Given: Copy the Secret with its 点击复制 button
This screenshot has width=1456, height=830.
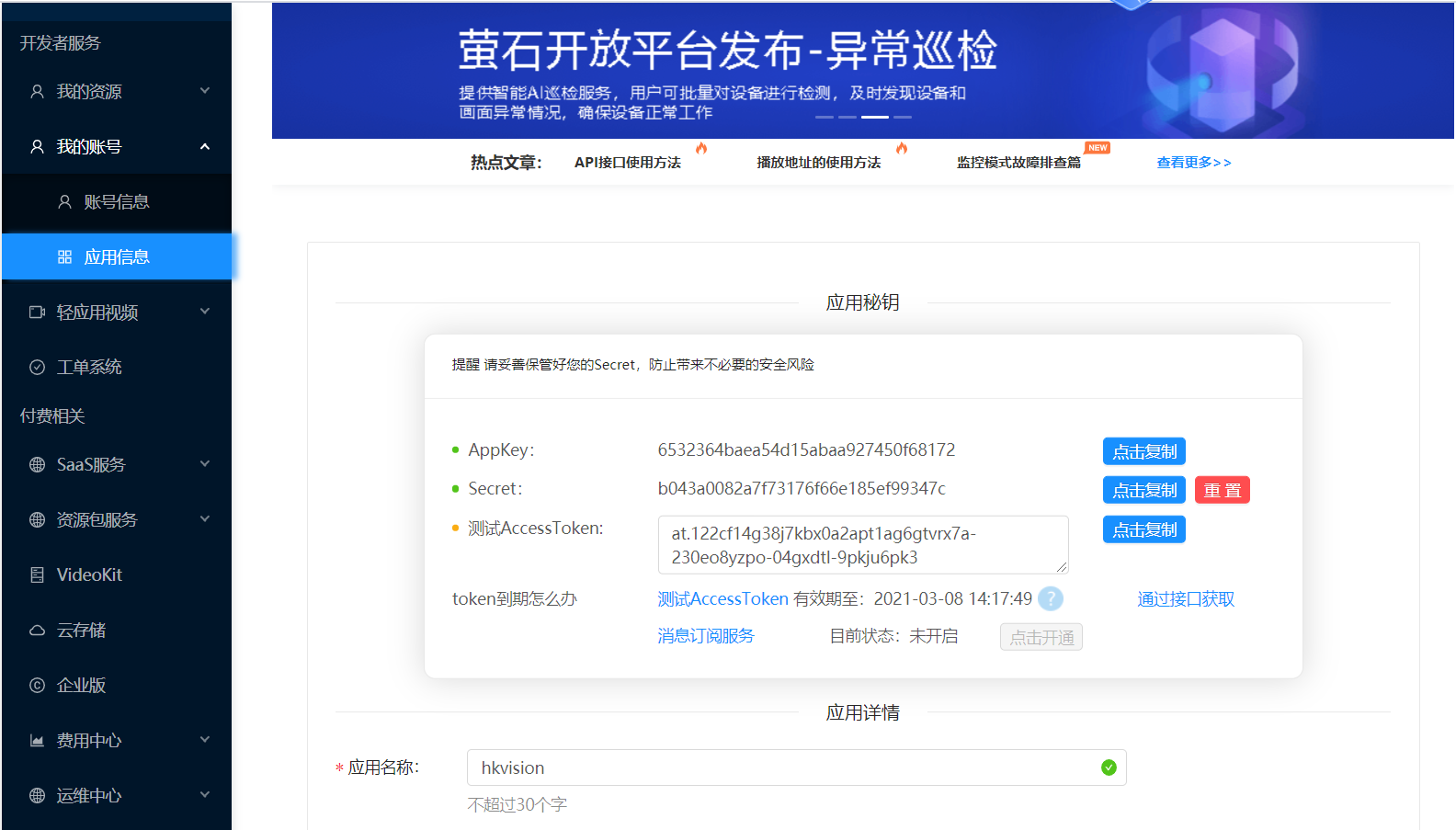Looking at the screenshot, I should (x=1144, y=490).
